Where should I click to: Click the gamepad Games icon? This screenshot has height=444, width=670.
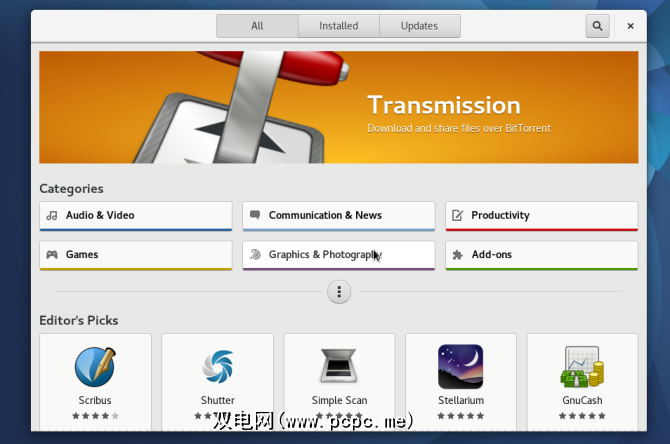52,255
